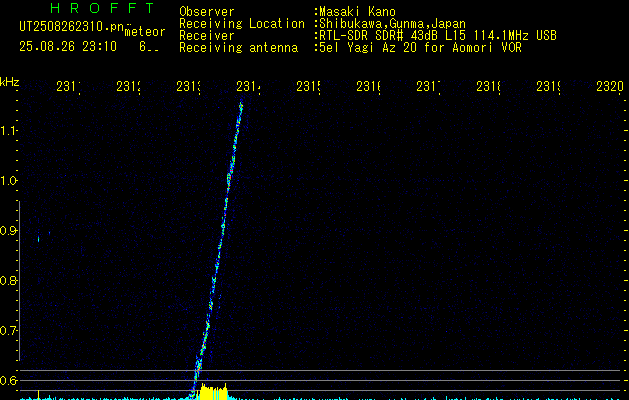This screenshot has width=629, height=400.
Task: Click the 0.6 kHz frequency axis label
Action: 8,380
